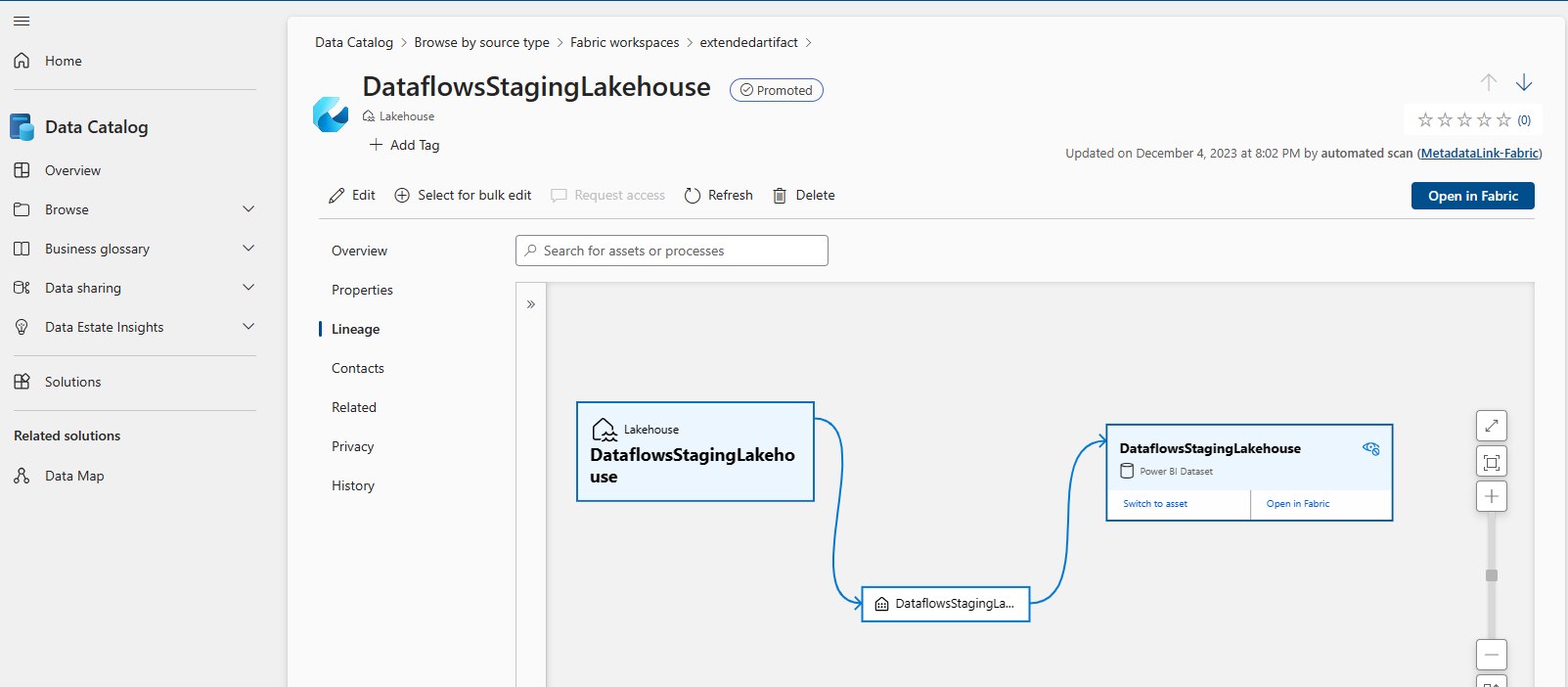Click the lineage zoom slider handle
The width and height of the screenshot is (1568, 687).
tap(1492, 575)
